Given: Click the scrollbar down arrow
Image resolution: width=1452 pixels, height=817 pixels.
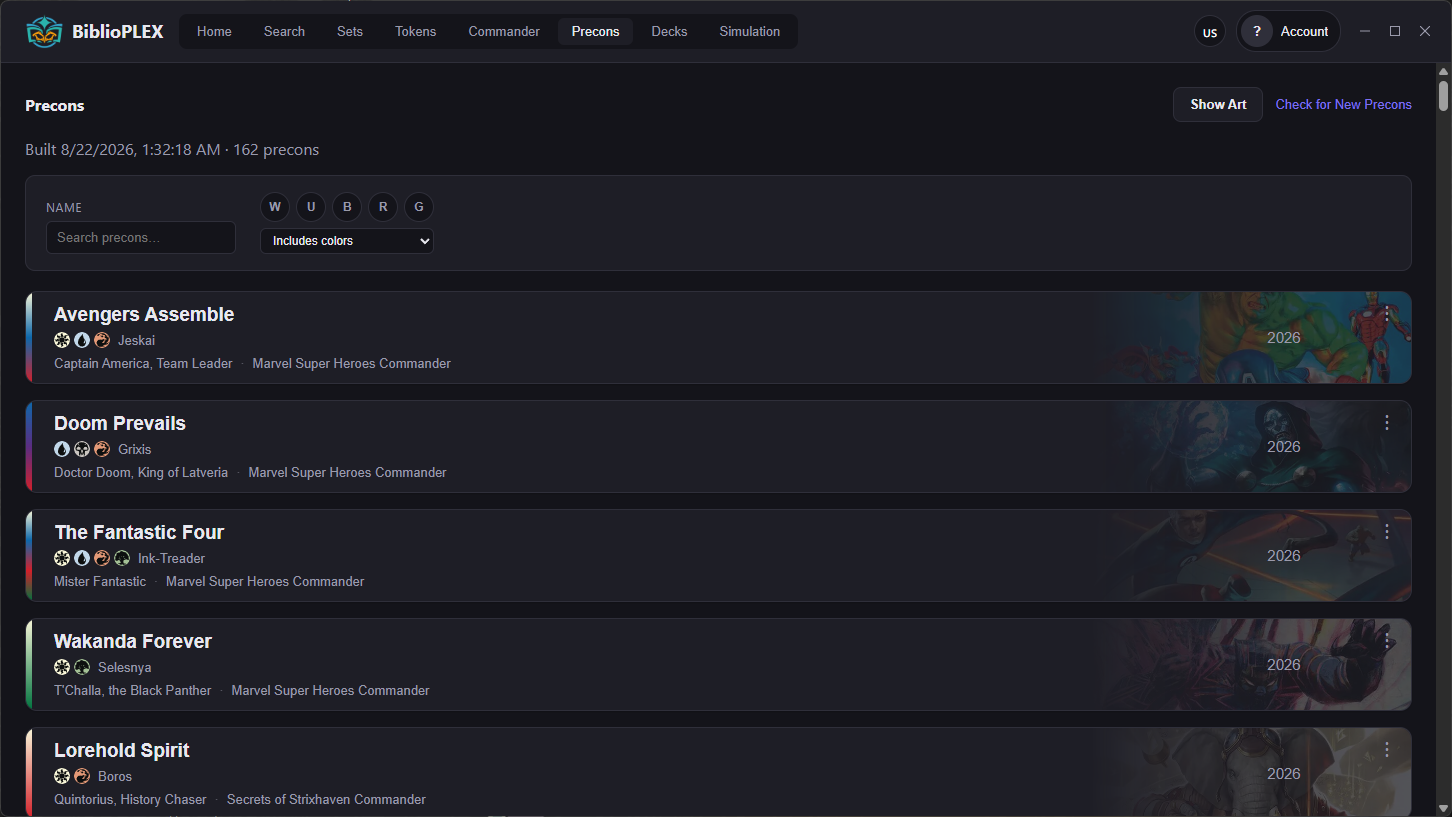Looking at the screenshot, I should tap(1443, 807).
